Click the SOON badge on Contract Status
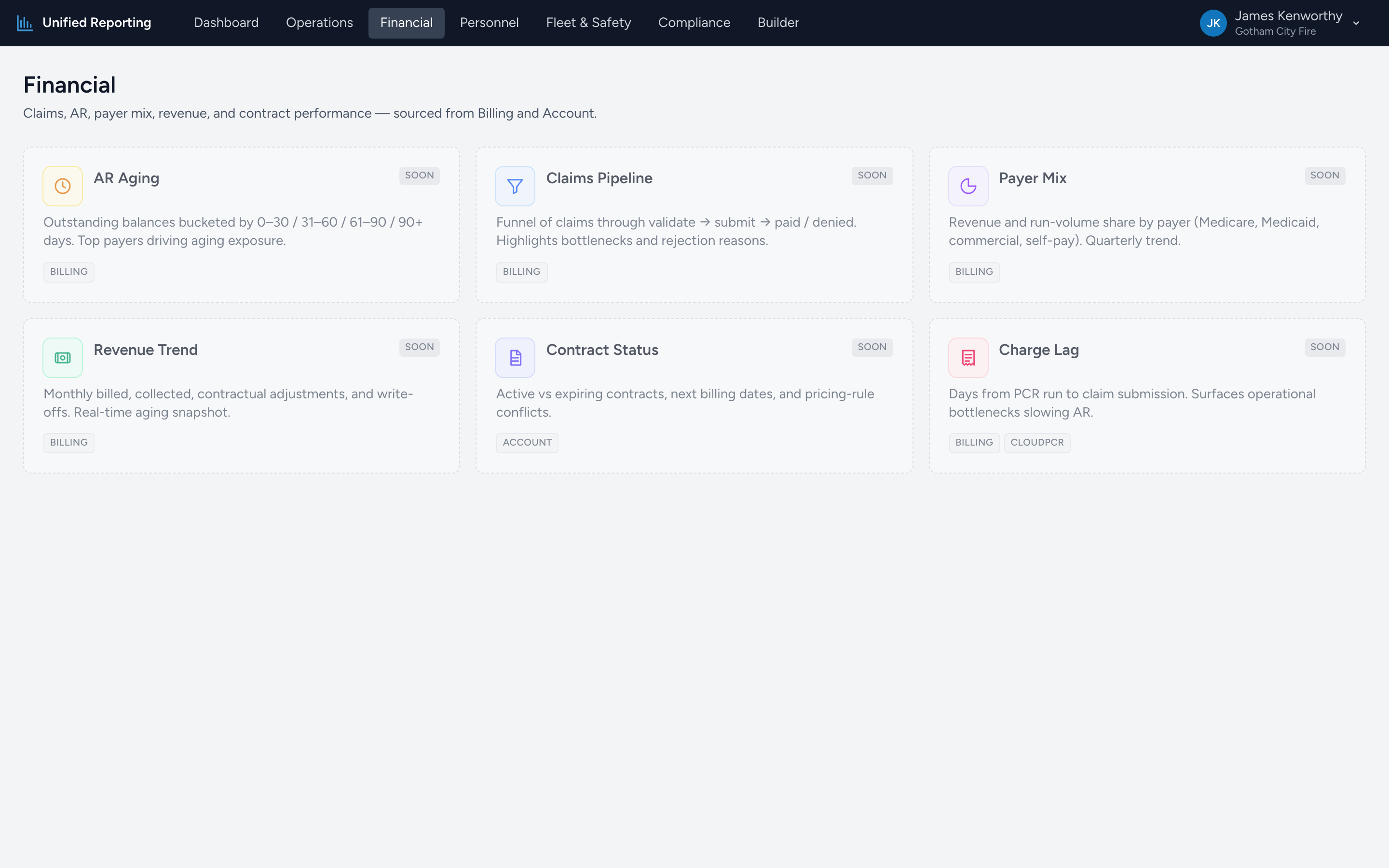 pos(872,347)
